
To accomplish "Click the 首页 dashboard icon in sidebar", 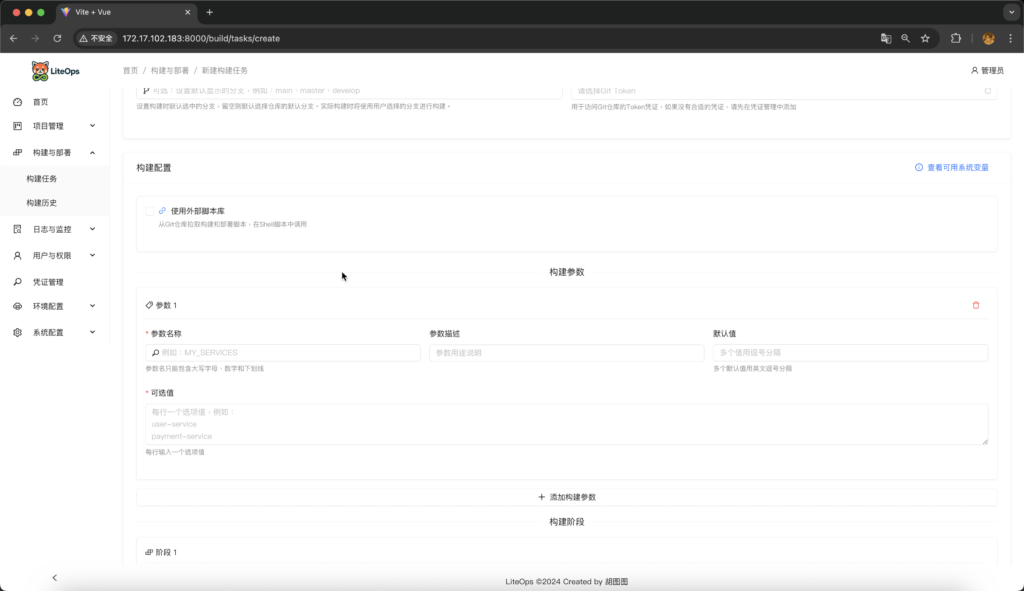I will click(x=18, y=102).
